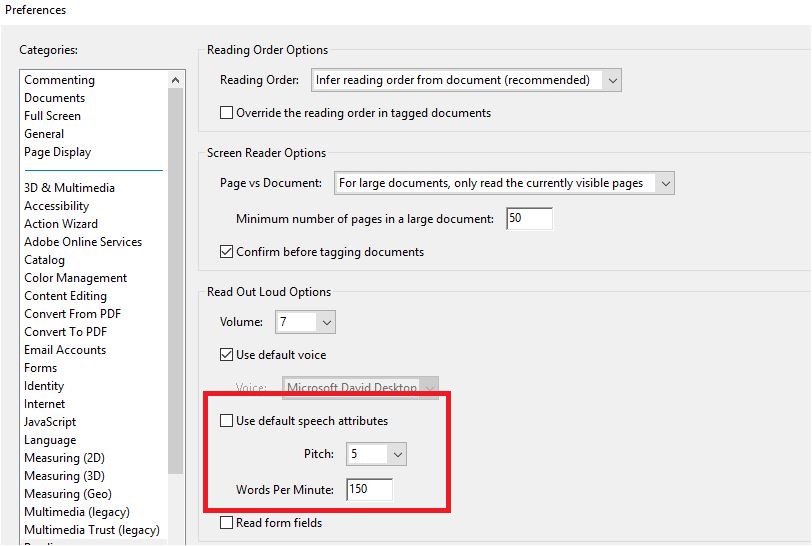Image resolution: width=812 pixels, height=546 pixels.
Task: Select the Content Editing category
Action: 65,296
